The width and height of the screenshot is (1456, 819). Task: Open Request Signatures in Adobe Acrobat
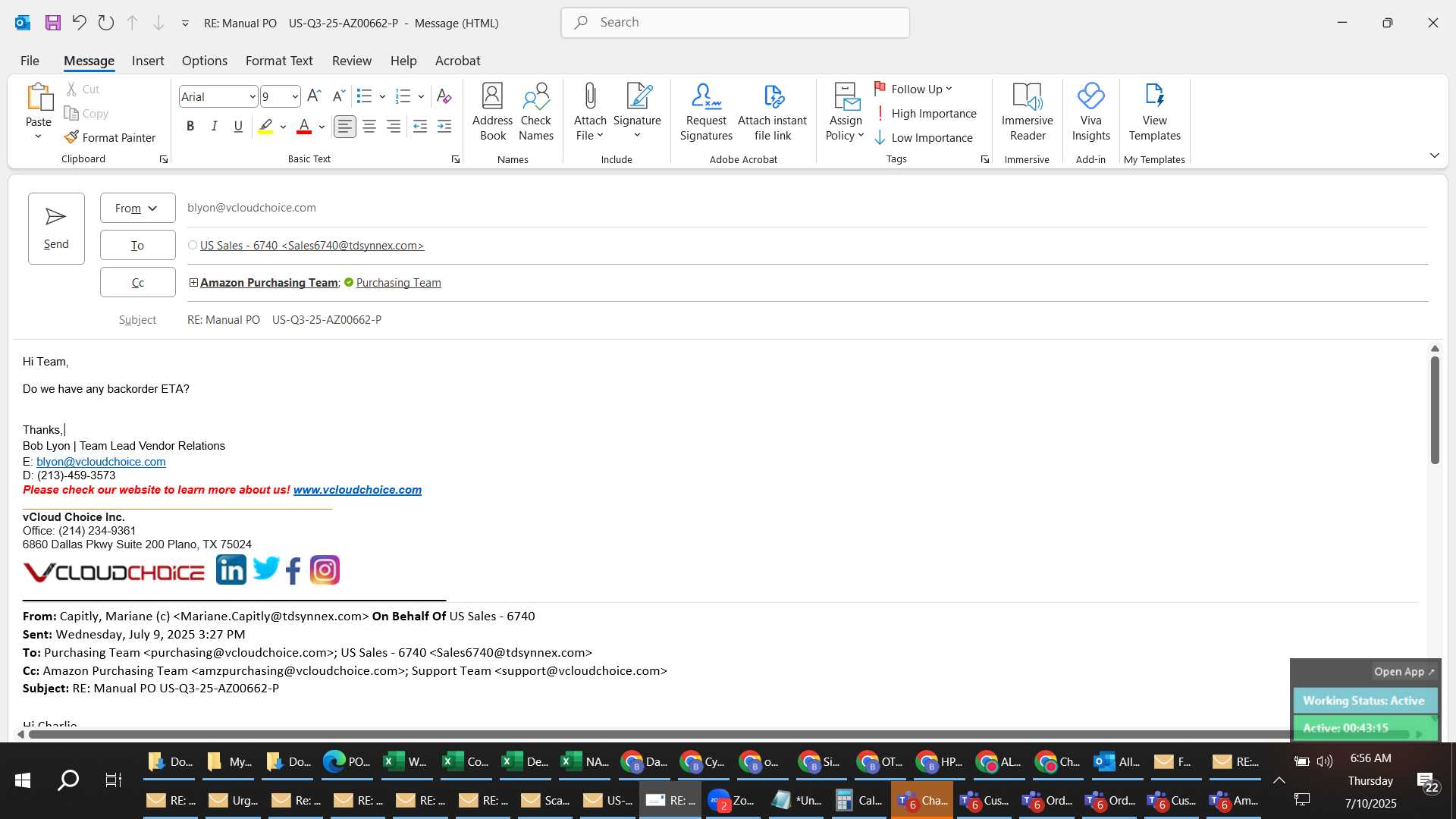(706, 111)
